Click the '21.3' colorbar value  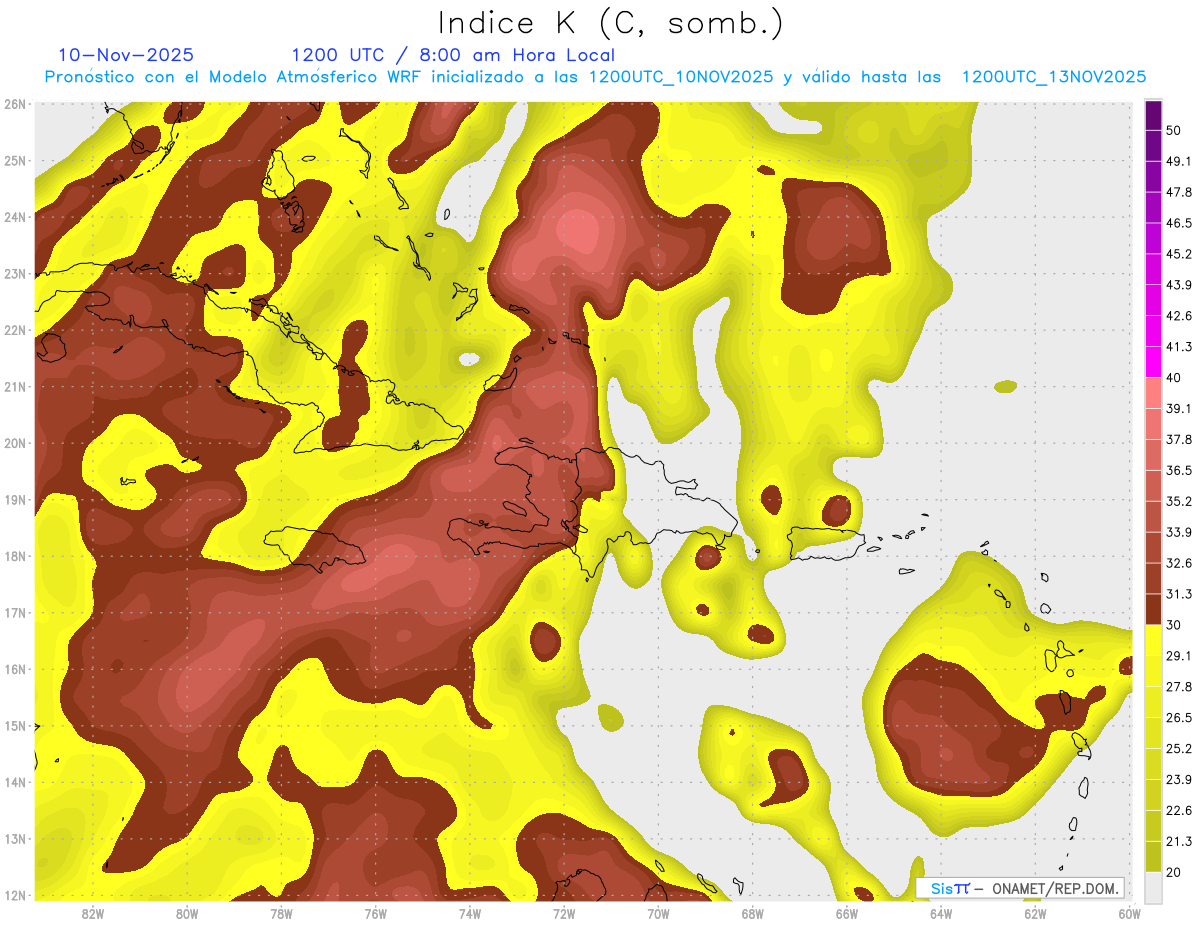point(1179,842)
